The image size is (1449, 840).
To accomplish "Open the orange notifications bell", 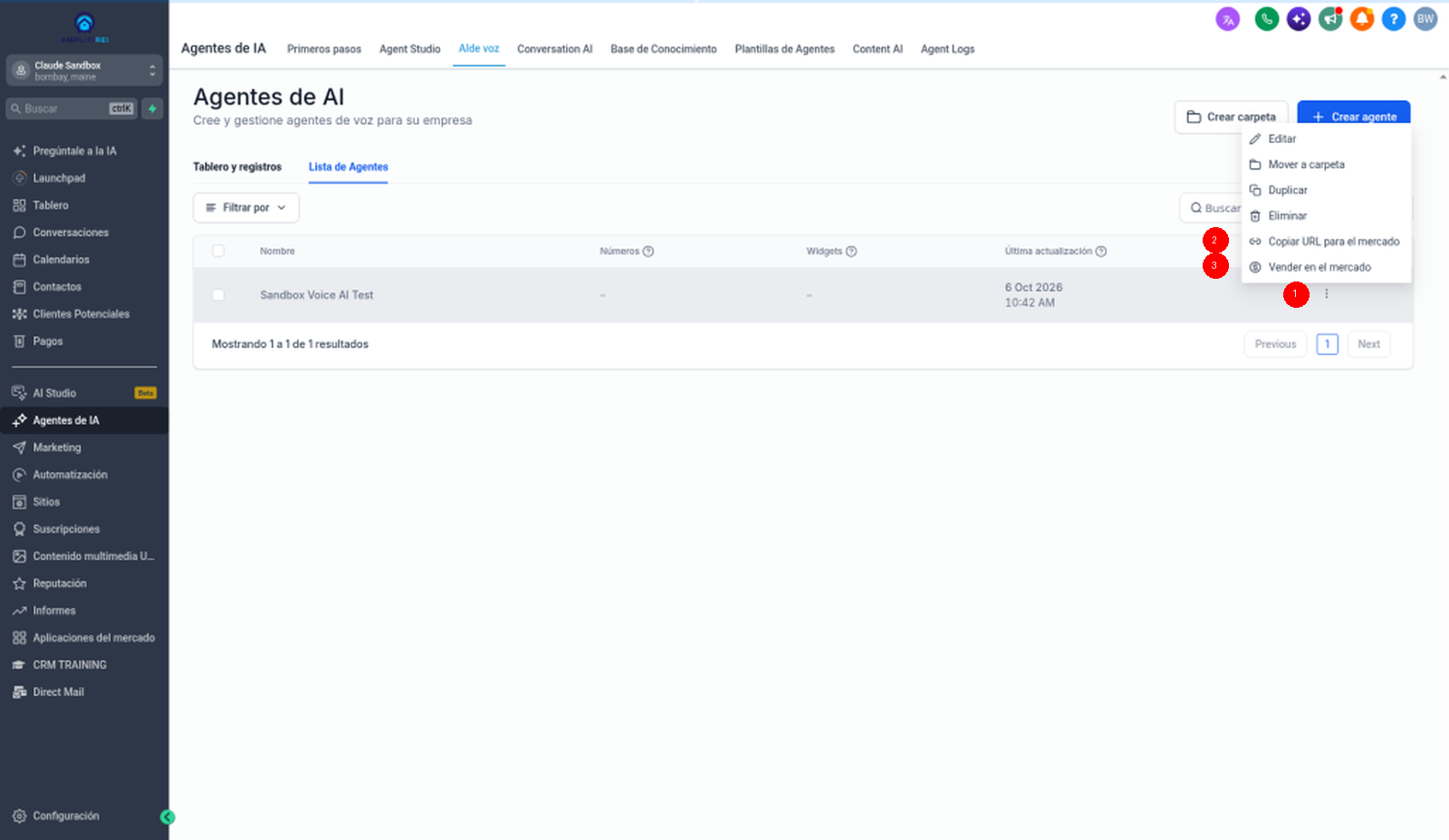I will click(1362, 19).
